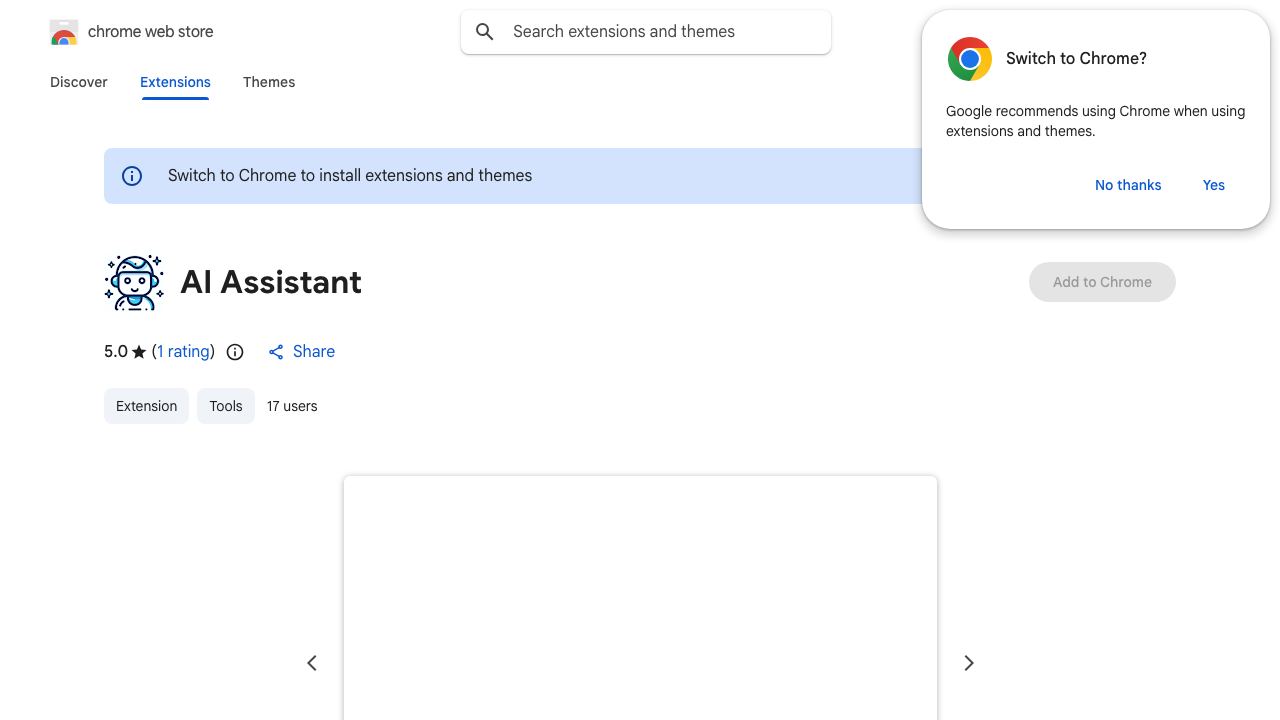Click the Chrome logo in the popup
The height and width of the screenshot is (720, 1280).
coord(970,59)
